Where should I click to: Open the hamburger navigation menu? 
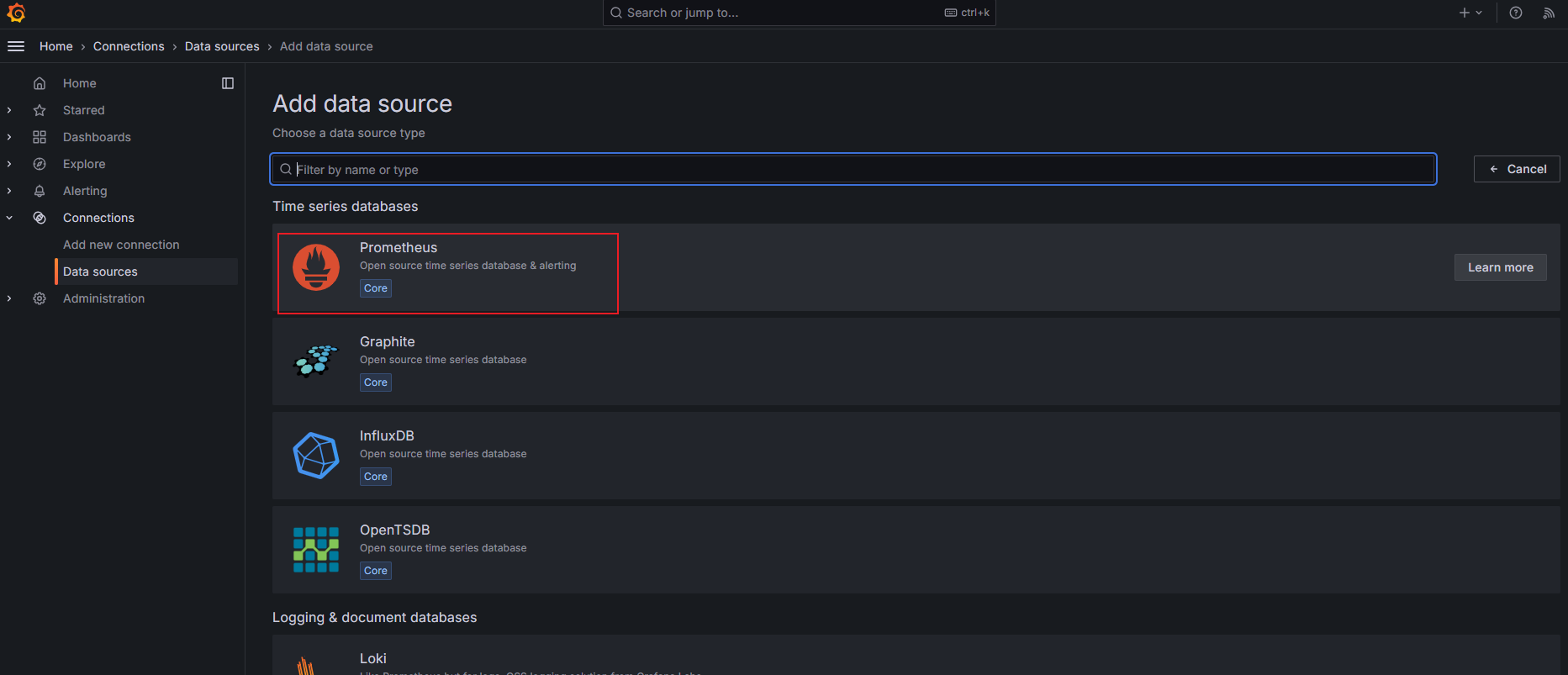(16, 46)
